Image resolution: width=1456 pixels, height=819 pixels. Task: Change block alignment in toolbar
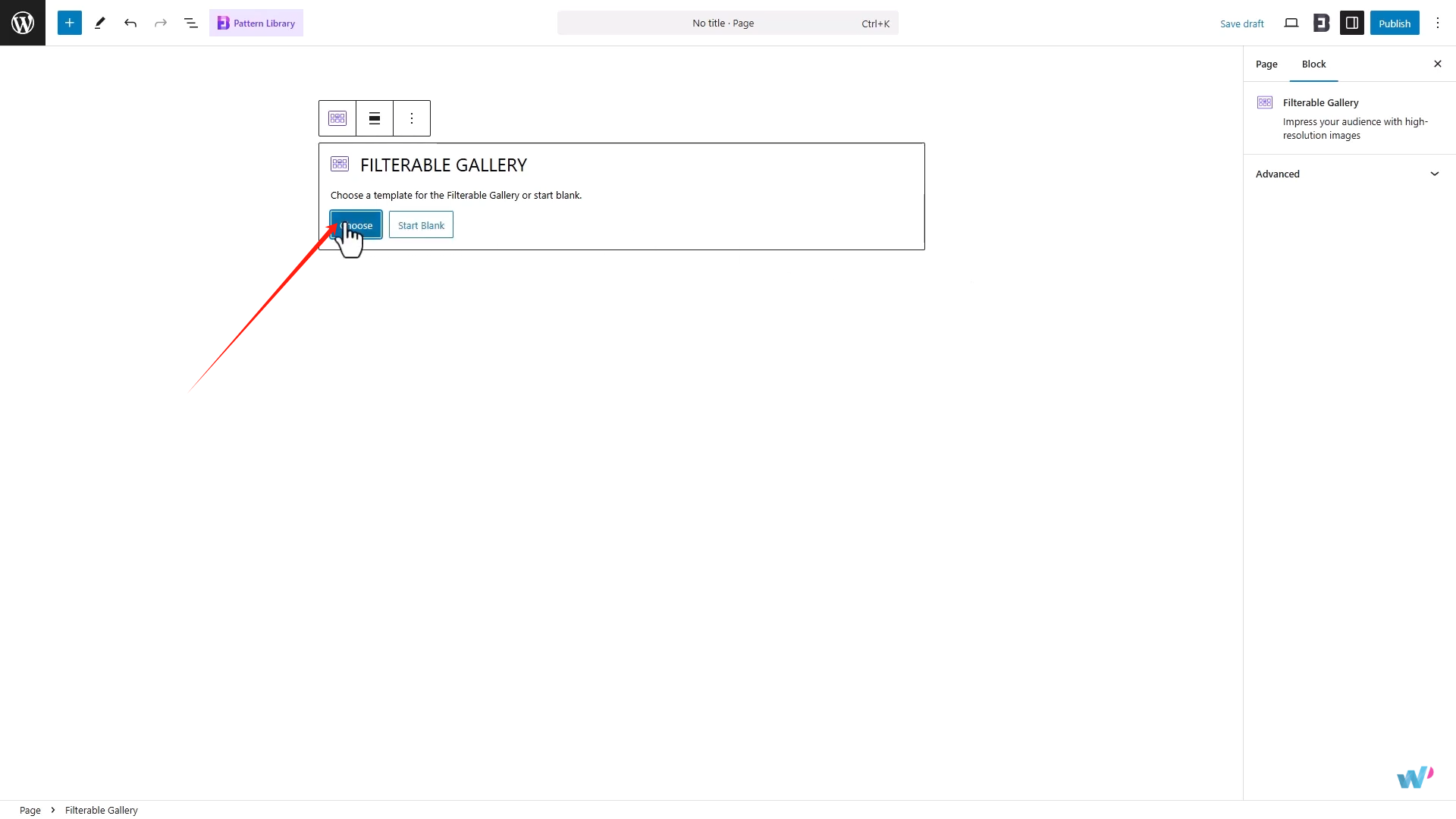tap(375, 118)
